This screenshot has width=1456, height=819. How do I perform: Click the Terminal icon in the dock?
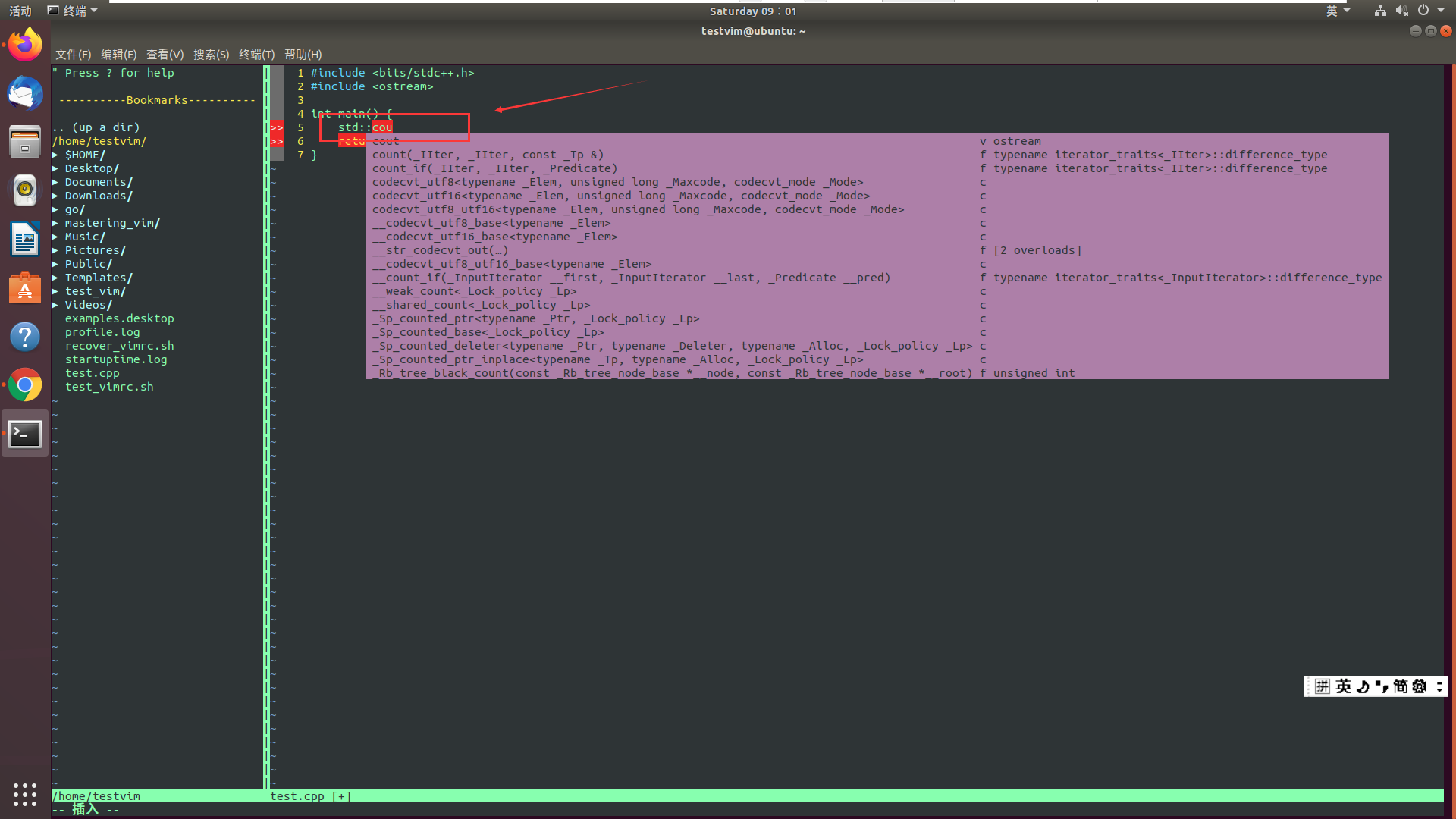pos(24,434)
